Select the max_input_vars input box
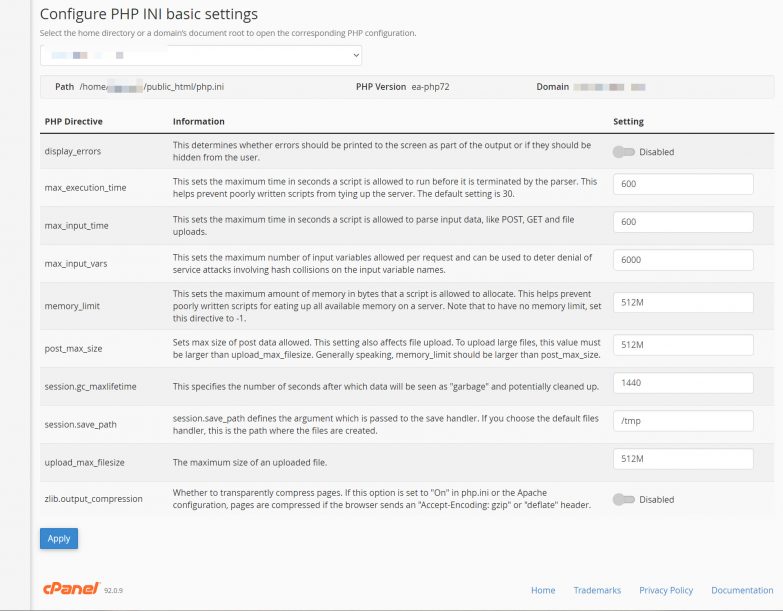Image resolution: width=783 pixels, height=611 pixels. coord(682,260)
